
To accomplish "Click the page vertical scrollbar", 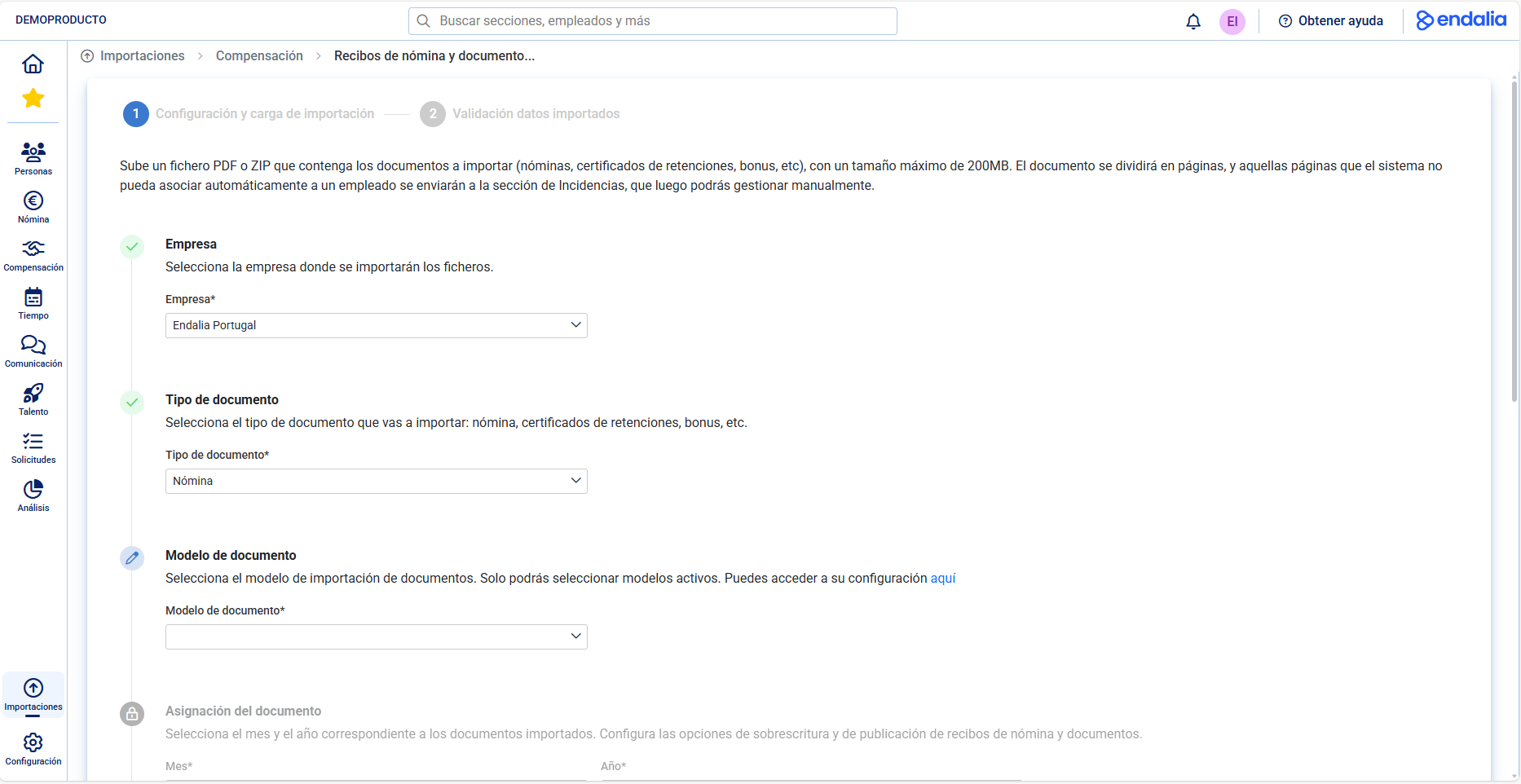I will (x=1514, y=240).
